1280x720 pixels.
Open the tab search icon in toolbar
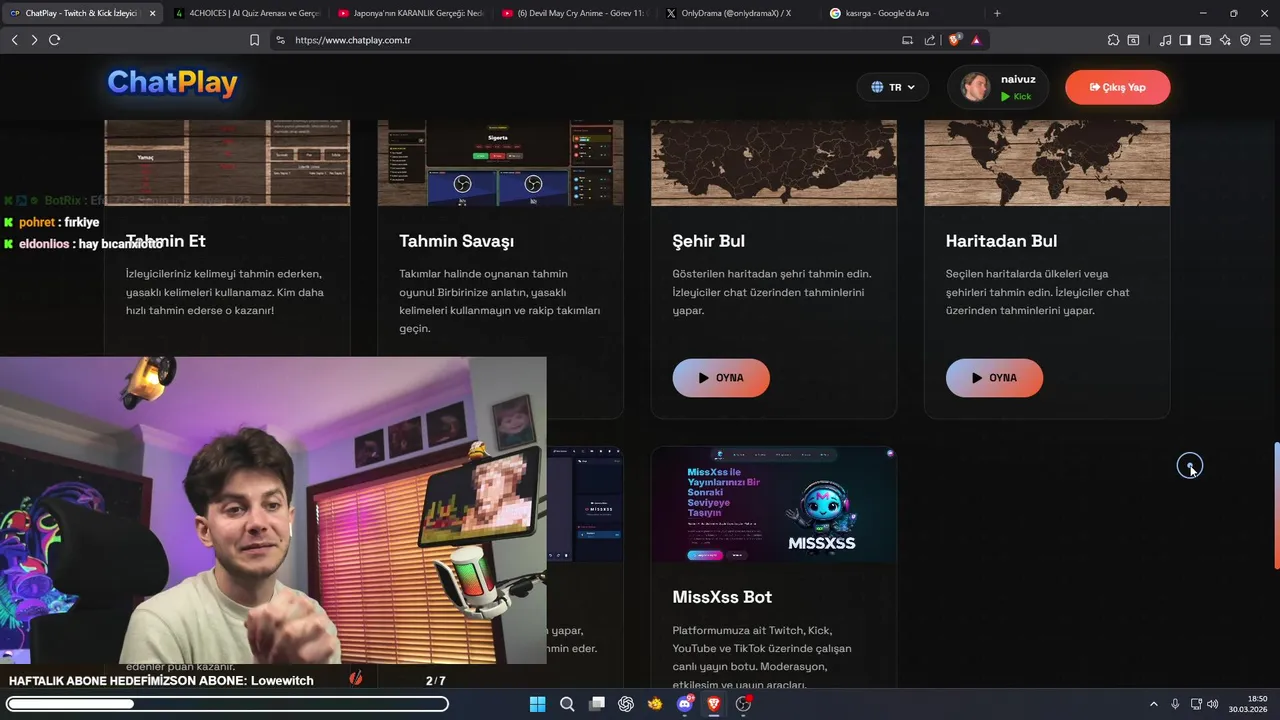tap(1133, 40)
